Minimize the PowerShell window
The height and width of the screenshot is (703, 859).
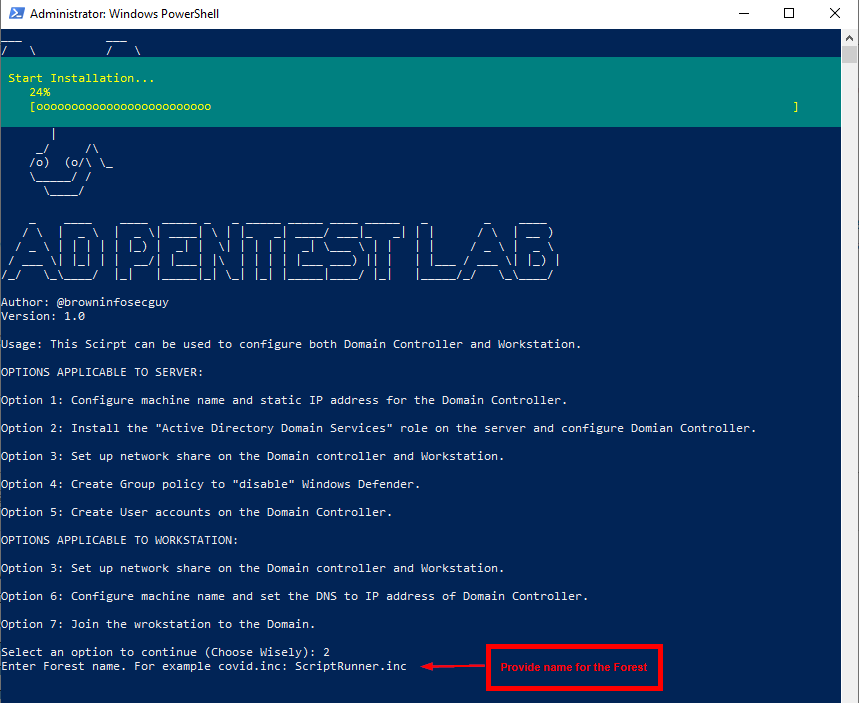pos(743,13)
